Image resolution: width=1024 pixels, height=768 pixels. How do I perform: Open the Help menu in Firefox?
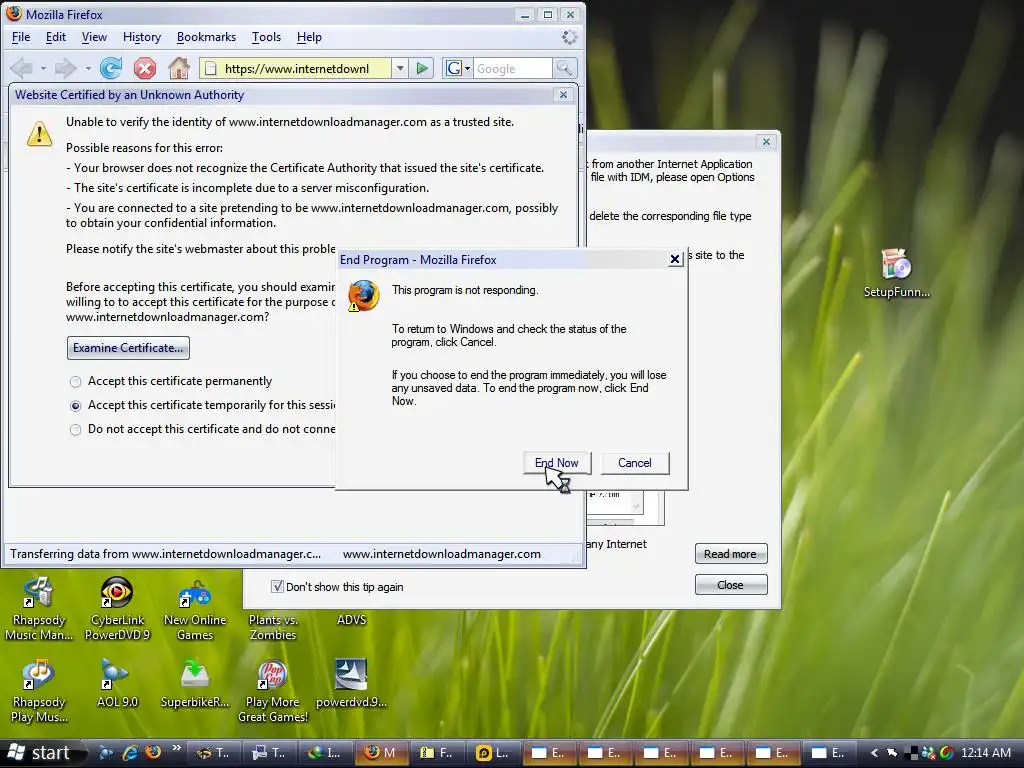pos(309,37)
